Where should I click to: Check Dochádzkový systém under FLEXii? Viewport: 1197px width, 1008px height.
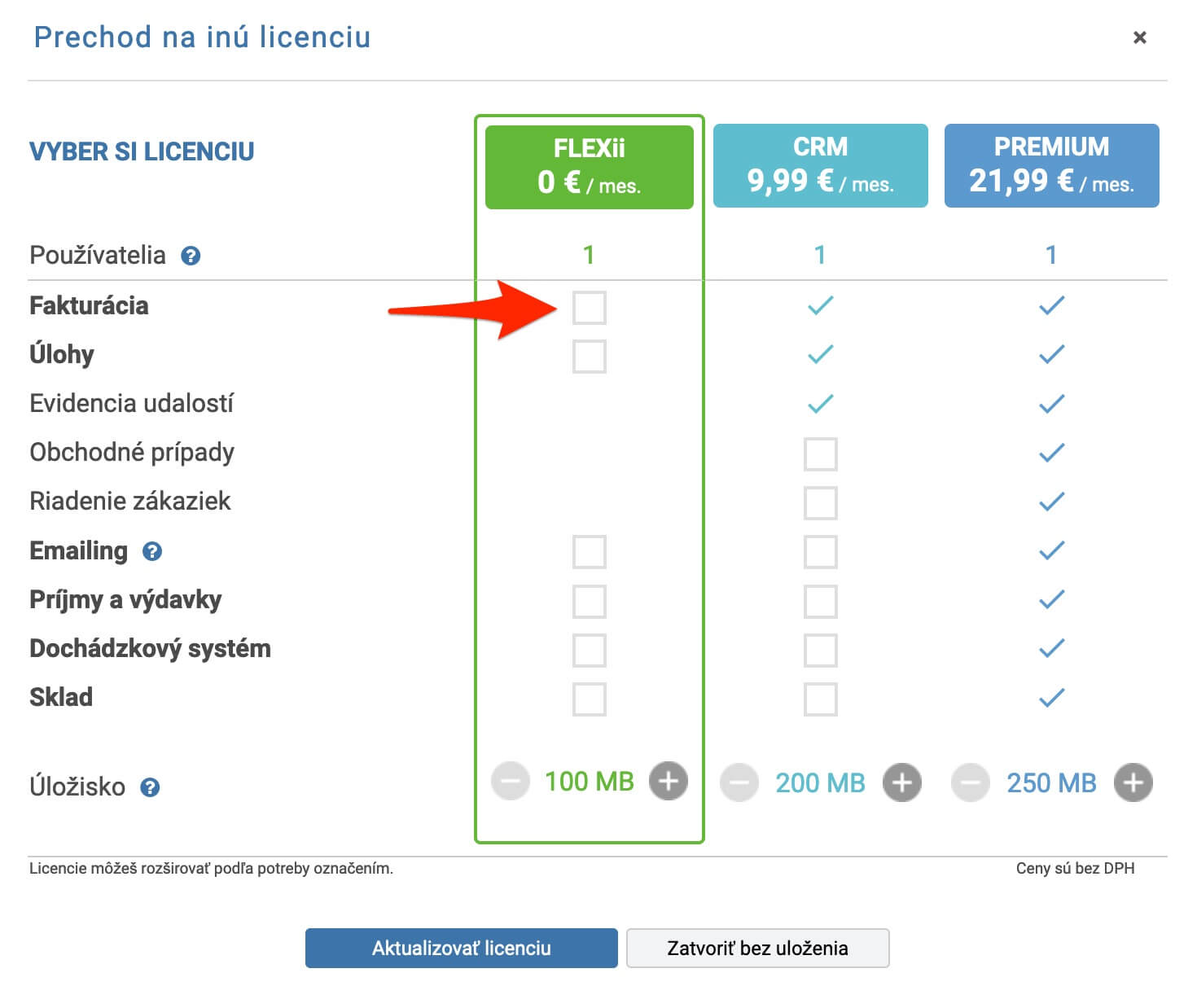click(590, 650)
